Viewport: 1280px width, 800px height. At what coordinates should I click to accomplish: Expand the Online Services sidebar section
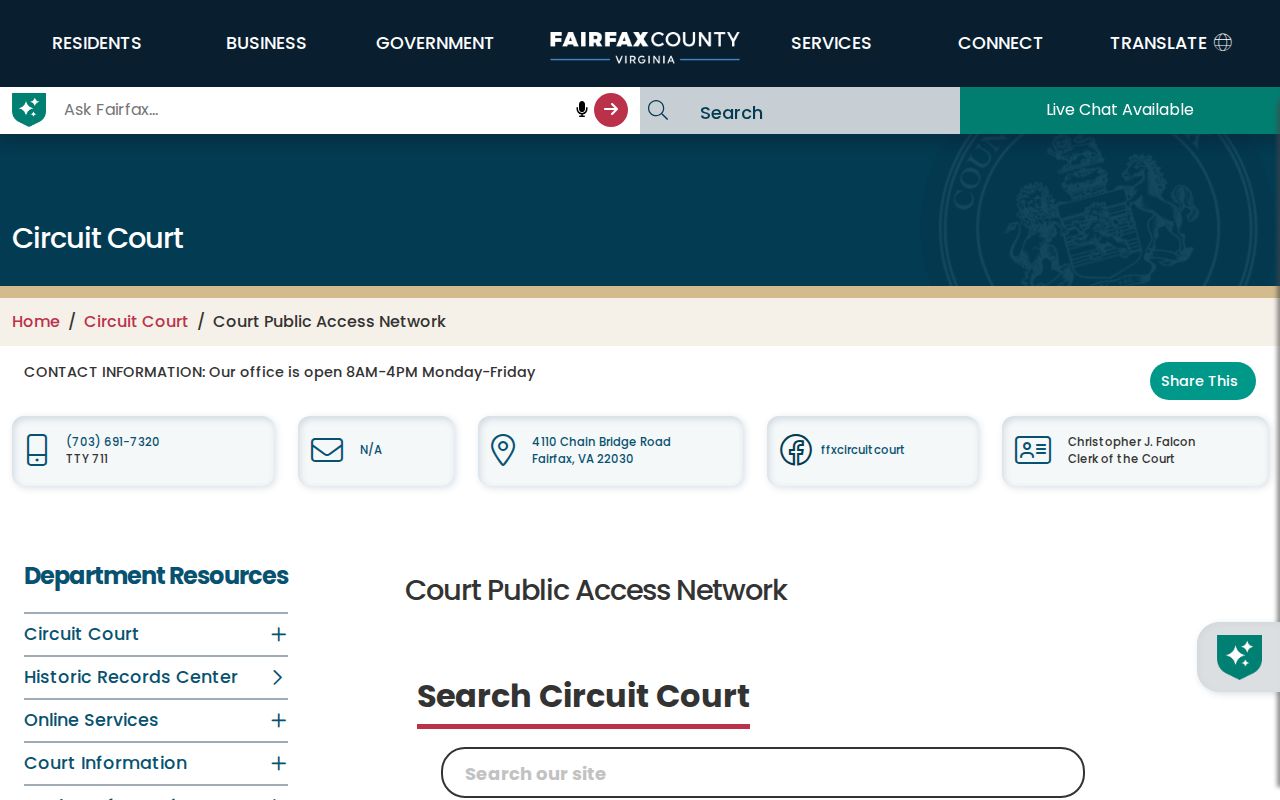[279, 720]
